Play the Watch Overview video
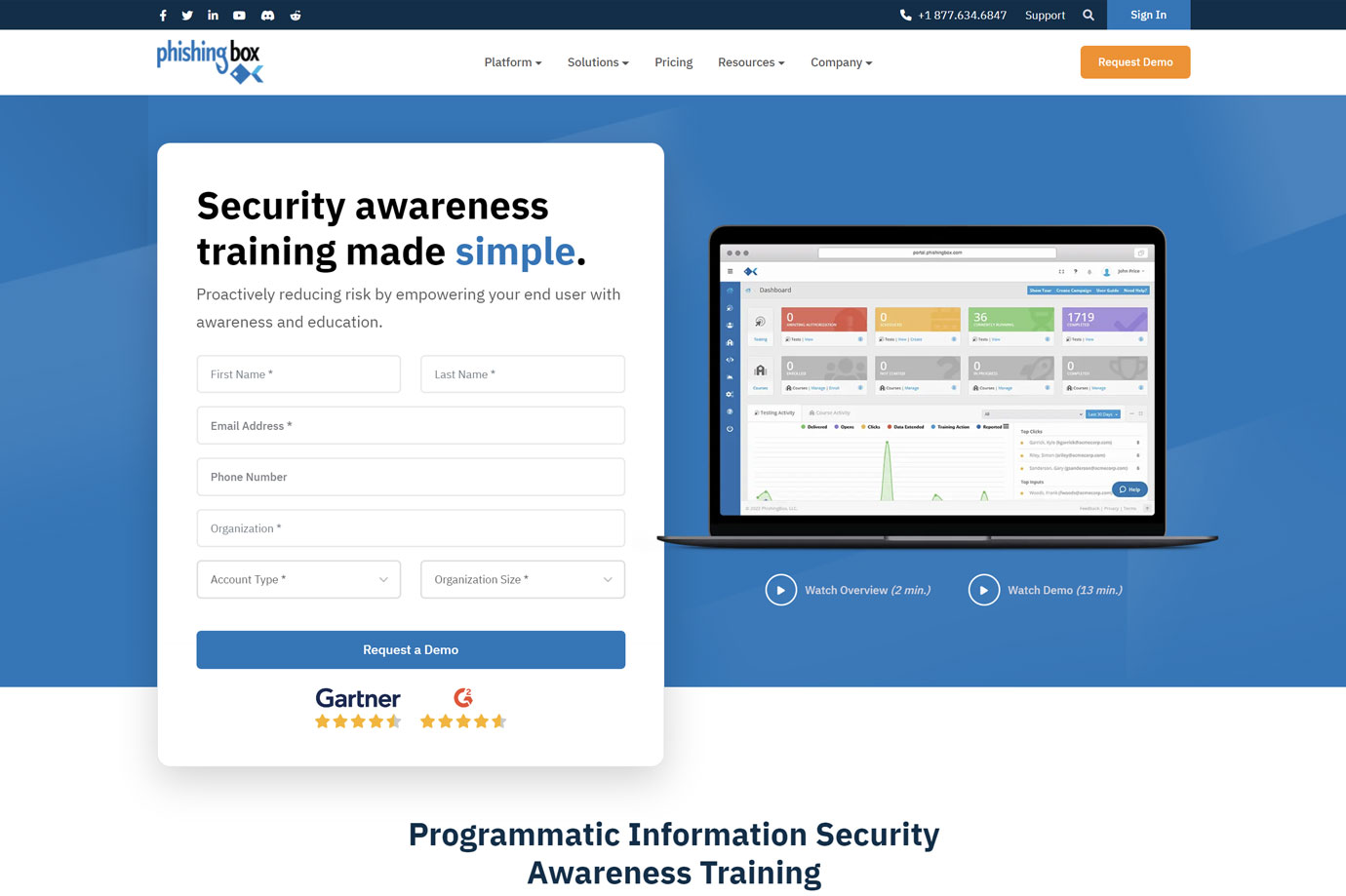Image resolution: width=1346 pixels, height=896 pixels. click(x=848, y=590)
